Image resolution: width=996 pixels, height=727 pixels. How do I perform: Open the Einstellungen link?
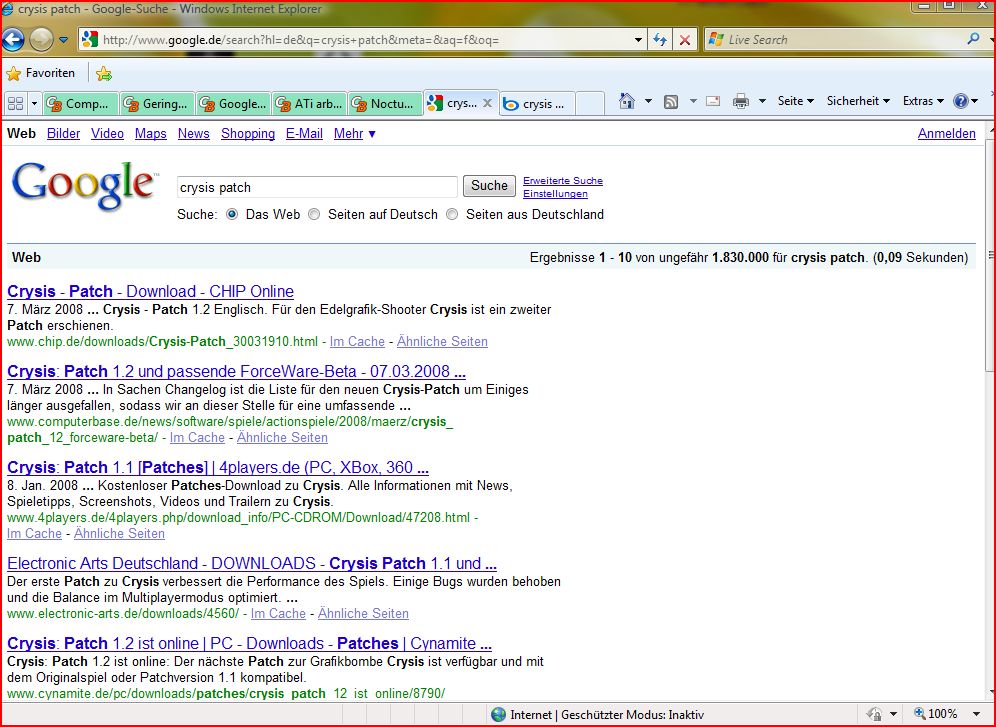pos(555,194)
